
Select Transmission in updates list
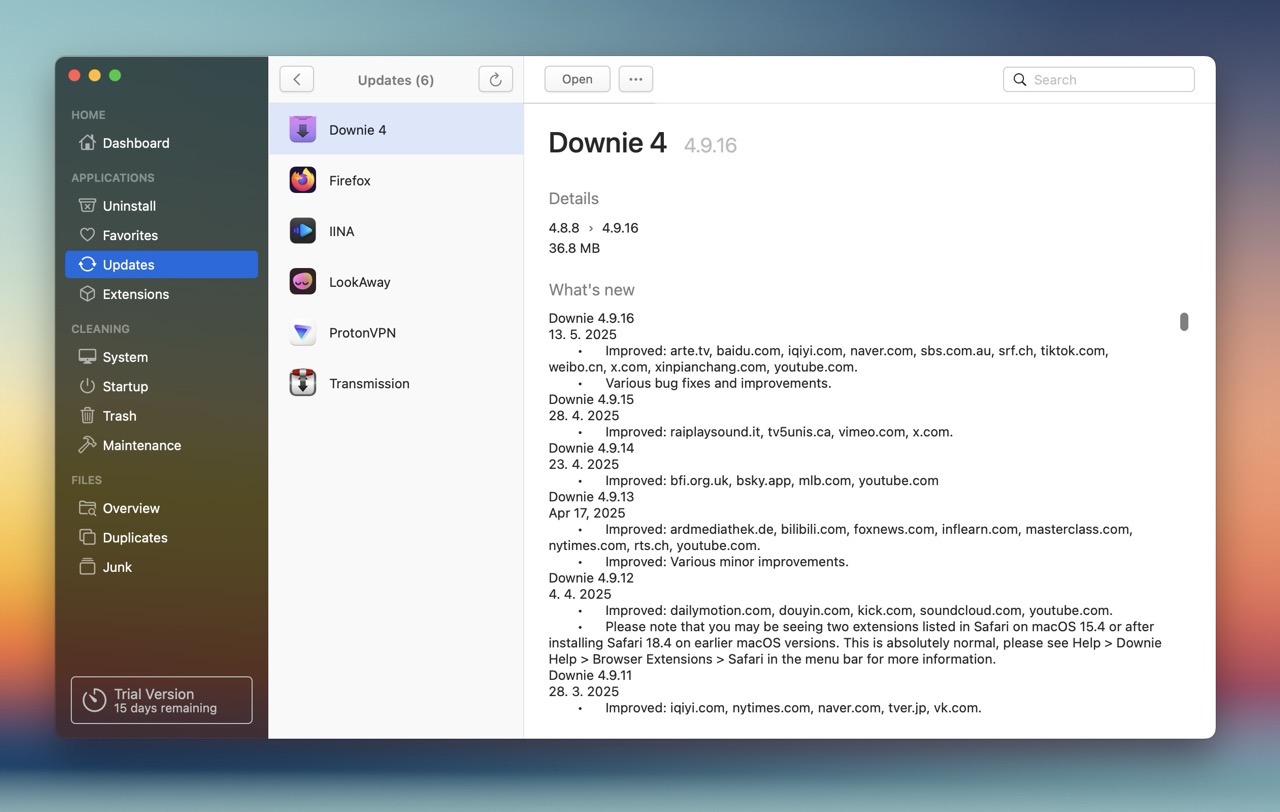click(x=396, y=383)
